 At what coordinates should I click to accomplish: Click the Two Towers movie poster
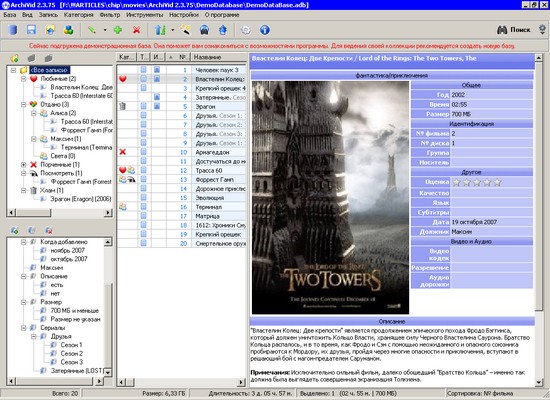pos(330,198)
